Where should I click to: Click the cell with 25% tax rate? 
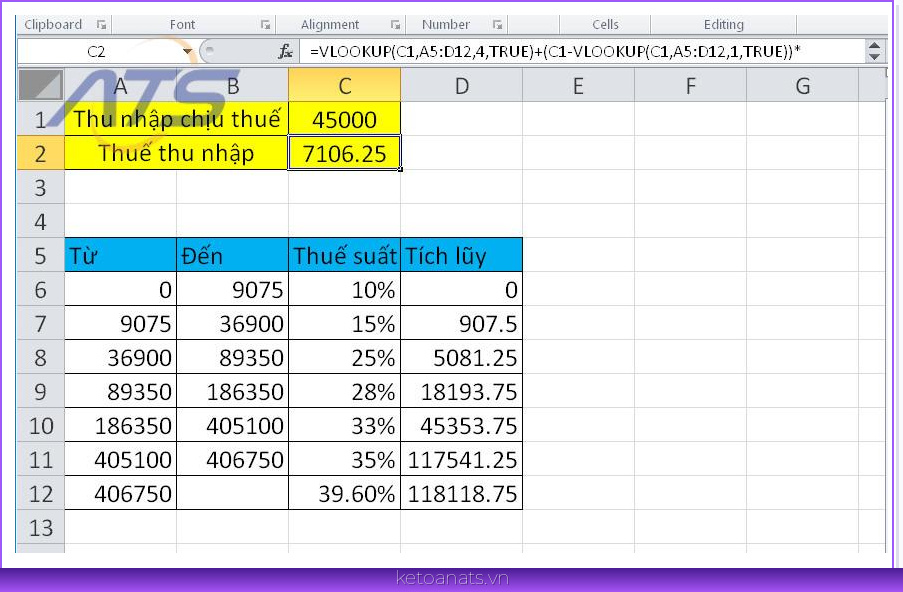344,357
